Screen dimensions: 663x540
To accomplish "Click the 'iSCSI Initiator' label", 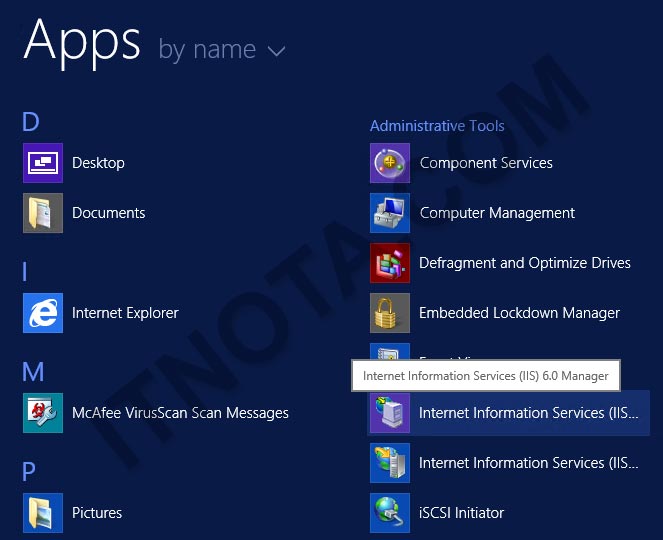I will coord(462,513).
